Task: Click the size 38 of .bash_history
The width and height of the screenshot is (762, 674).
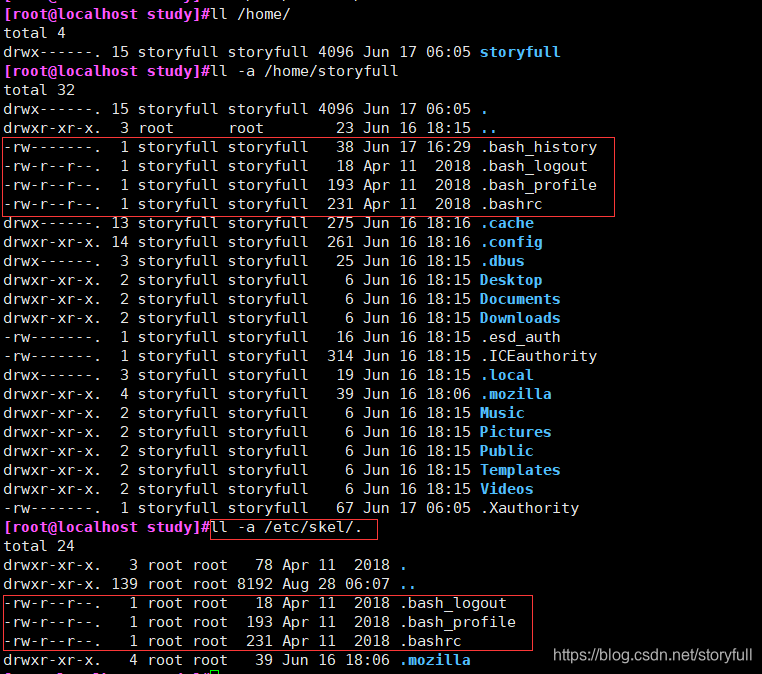Action: point(345,147)
